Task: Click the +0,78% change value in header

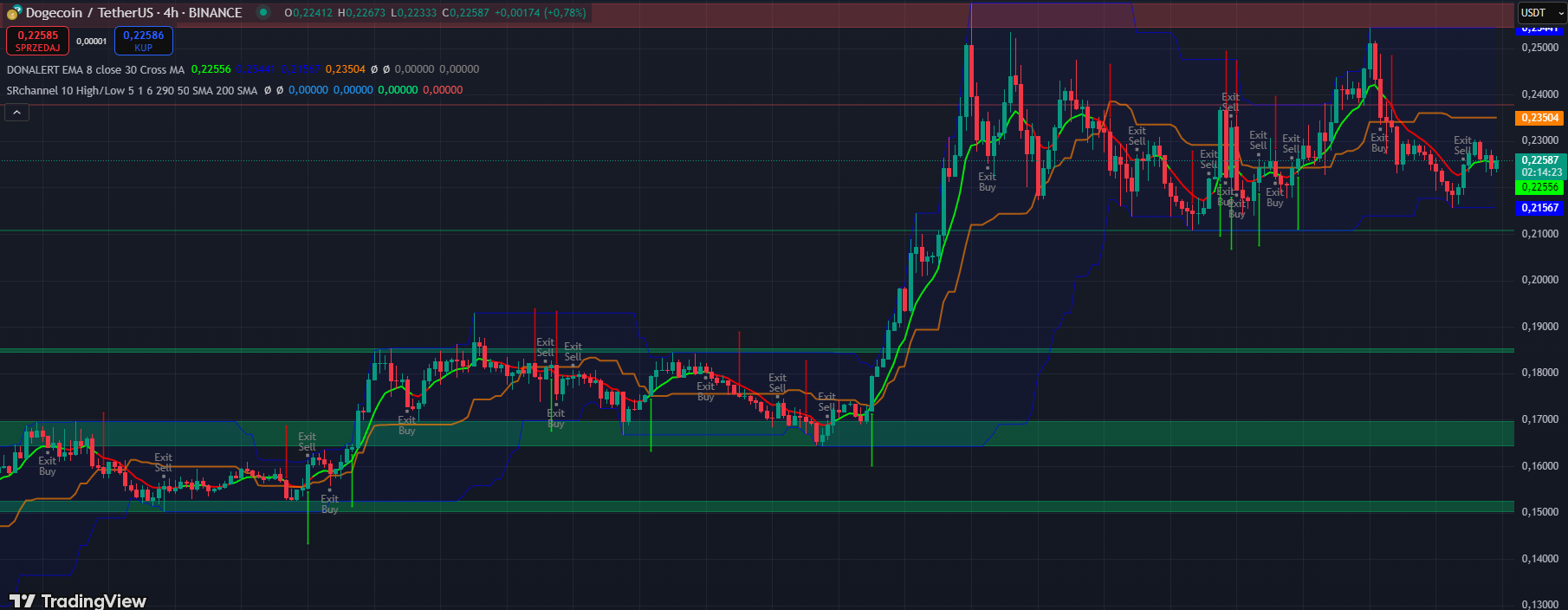Action: point(565,13)
